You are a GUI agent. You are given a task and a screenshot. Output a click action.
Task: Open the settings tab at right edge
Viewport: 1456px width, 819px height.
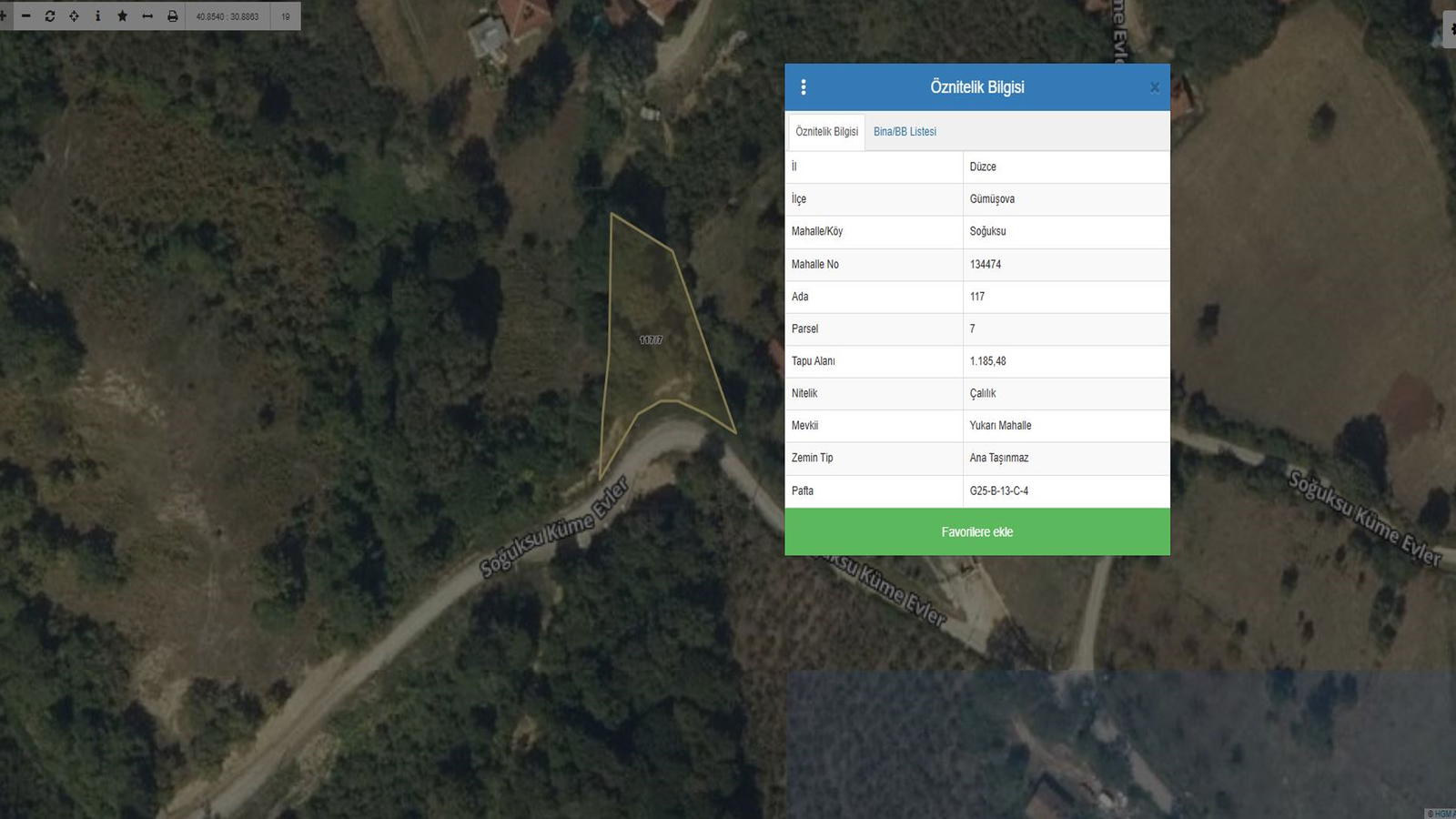coord(1450,29)
